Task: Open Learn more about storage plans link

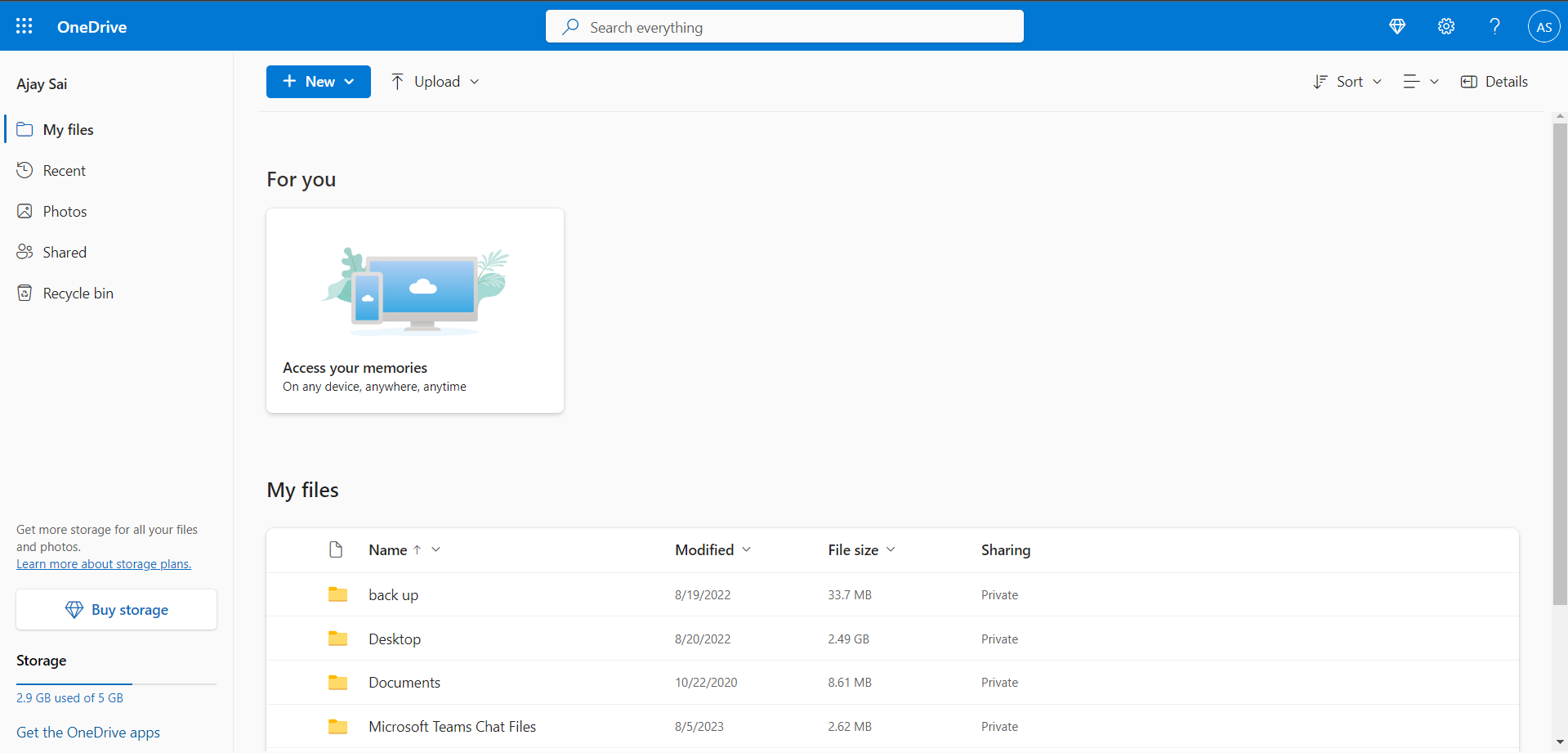Action: (104, 564)
